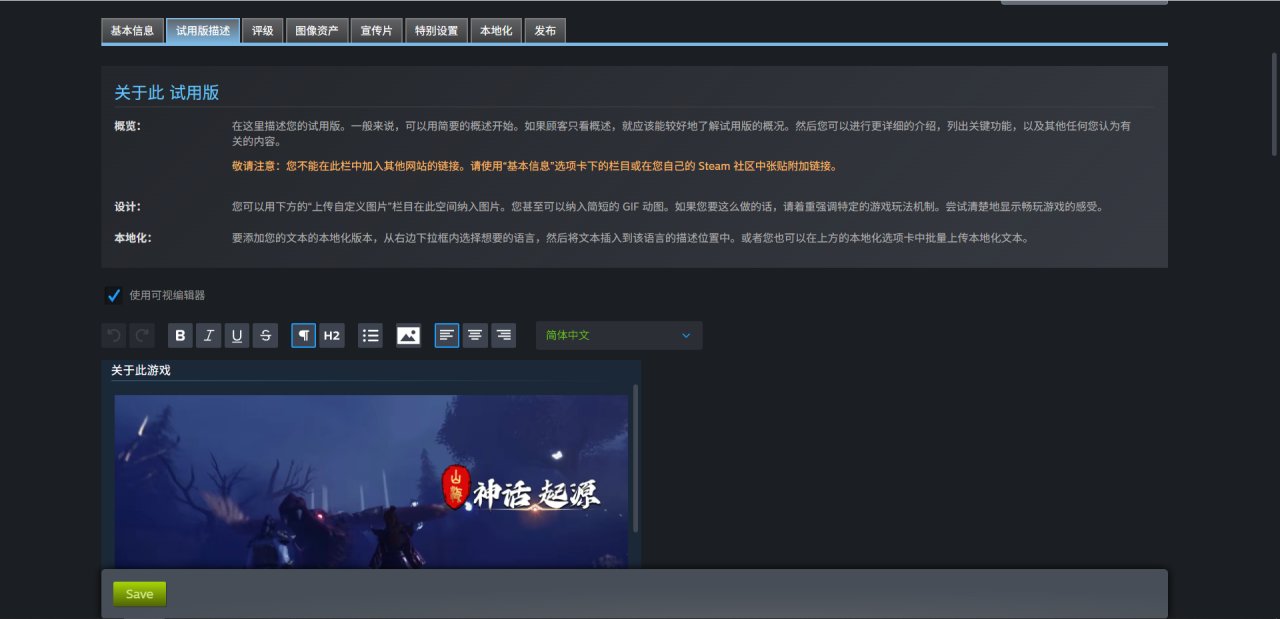Switch to the 本地化 tab

(x=496, y=31)
